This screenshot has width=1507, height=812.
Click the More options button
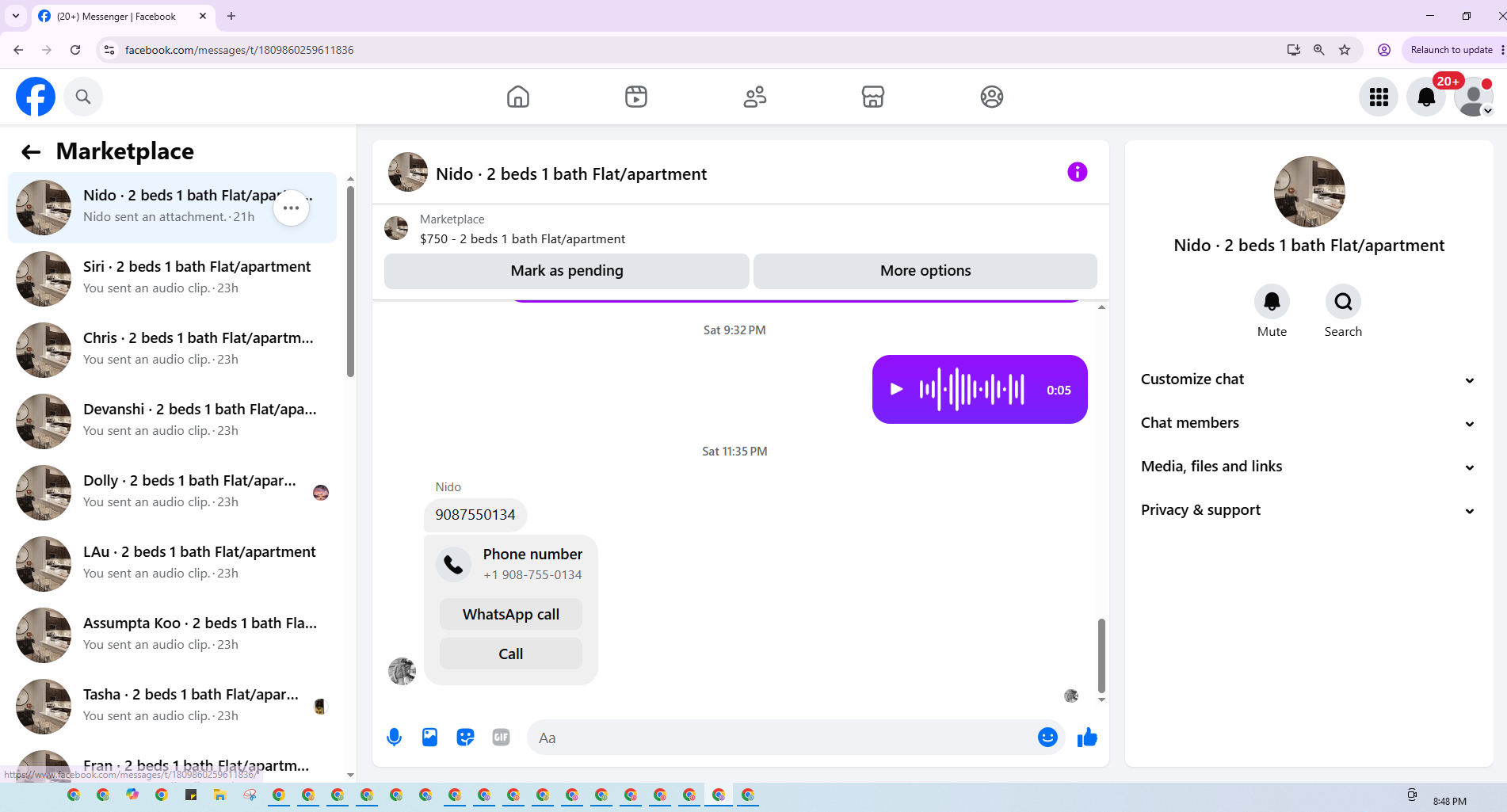point(925,271)
